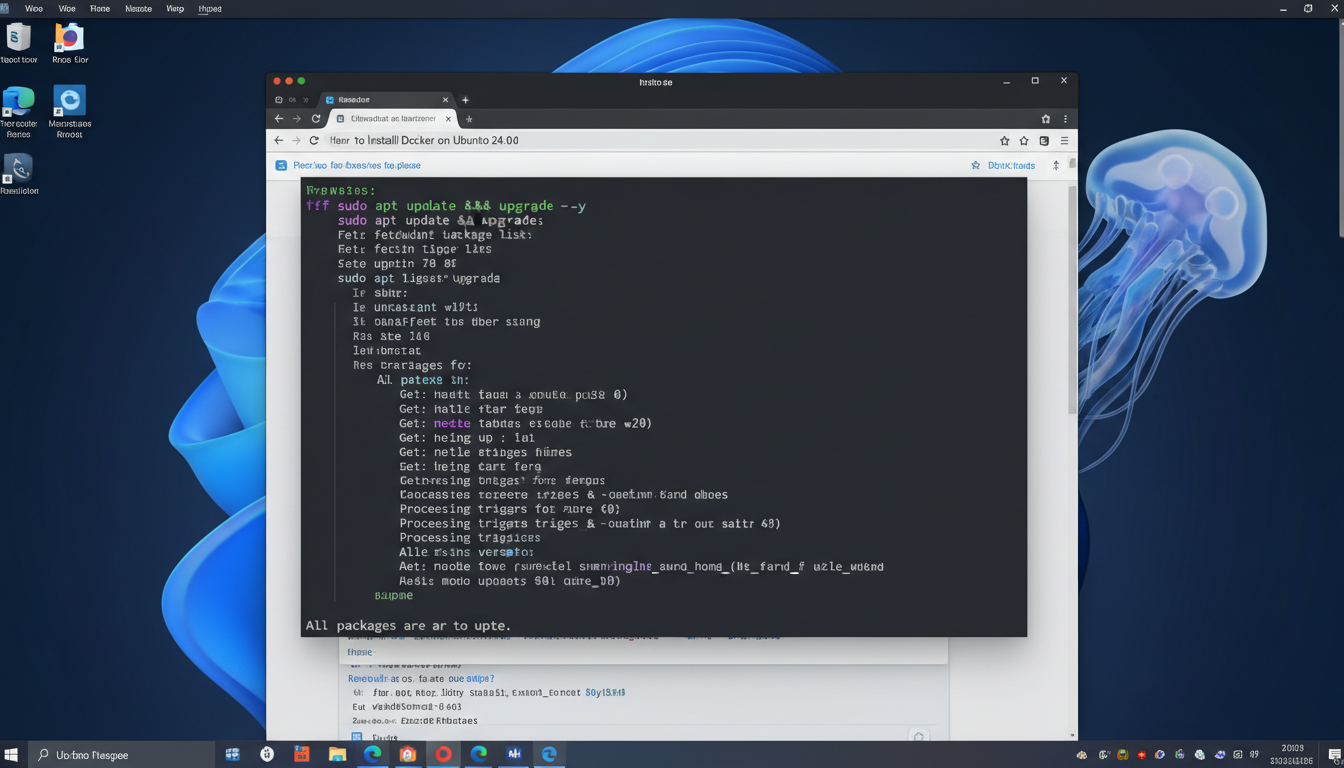Image resolution: width=1344 pixels, height=768 pixels.
Task: Open the first Edge icon in the taskbar
Action: tap(373, 755)
